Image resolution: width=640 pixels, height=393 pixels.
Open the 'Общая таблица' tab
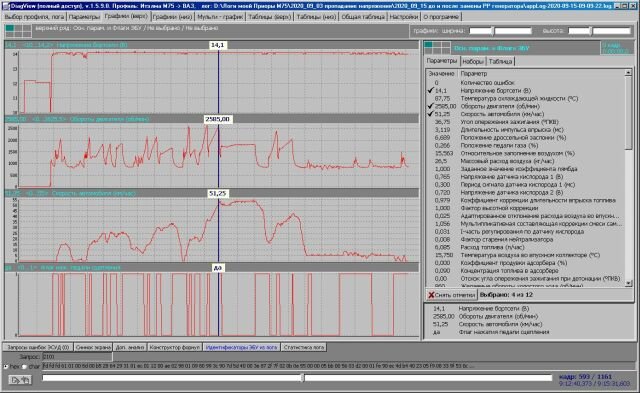tap(363, 17)
